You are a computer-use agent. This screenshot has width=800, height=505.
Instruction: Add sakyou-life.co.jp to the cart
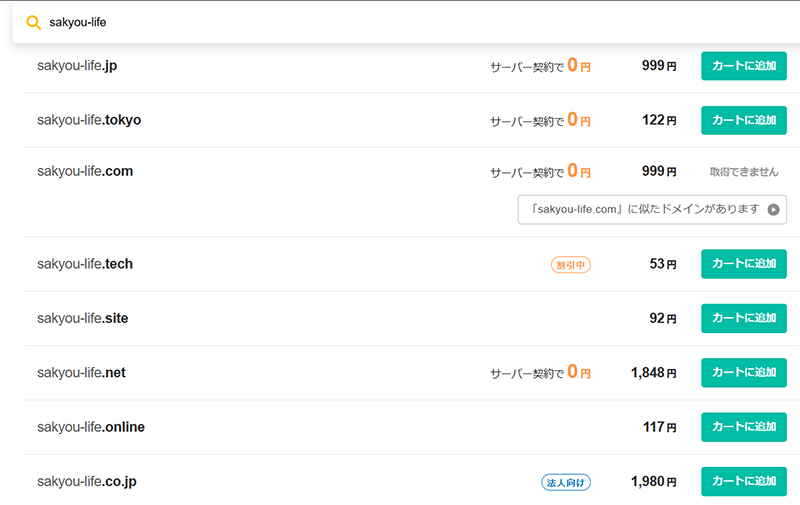743,481
